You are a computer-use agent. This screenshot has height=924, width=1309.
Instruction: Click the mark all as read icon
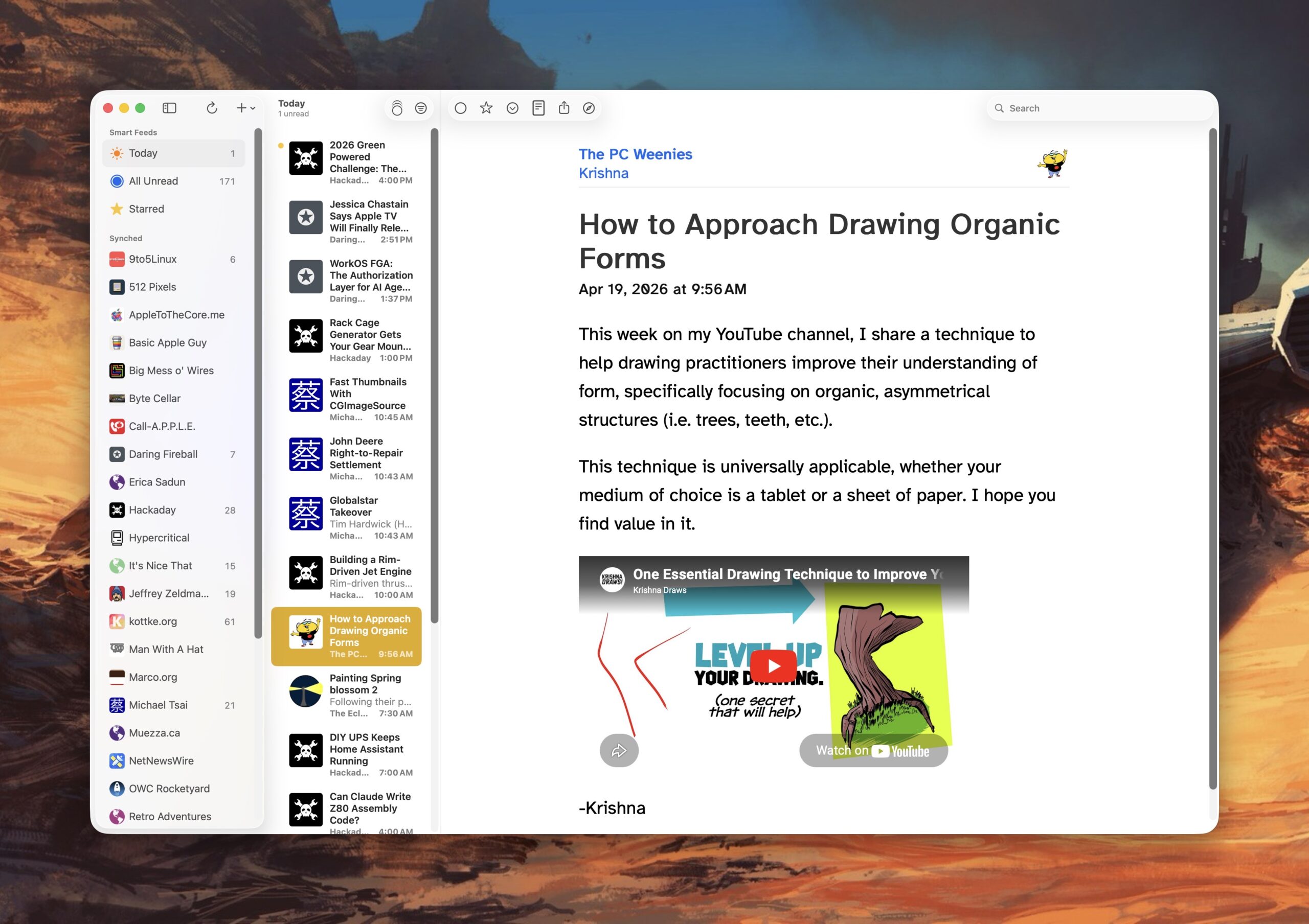pos(397,108)
